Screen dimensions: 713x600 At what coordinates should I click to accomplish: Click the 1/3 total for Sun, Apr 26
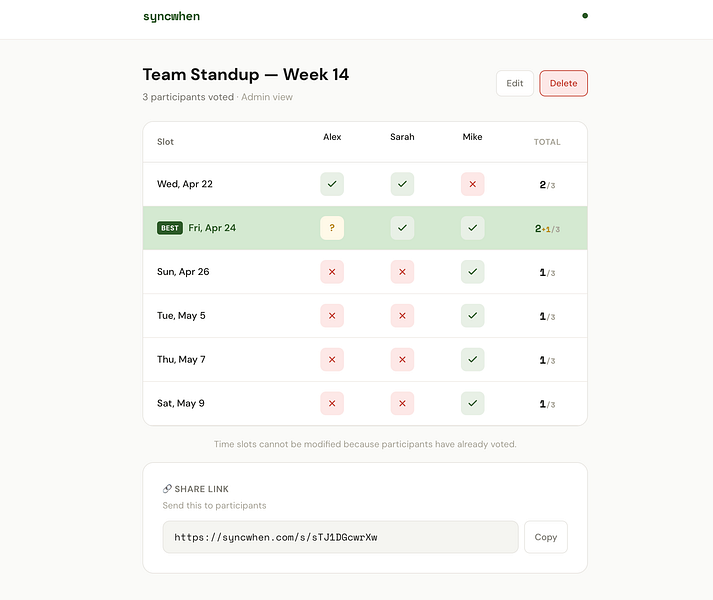[547, 272]
